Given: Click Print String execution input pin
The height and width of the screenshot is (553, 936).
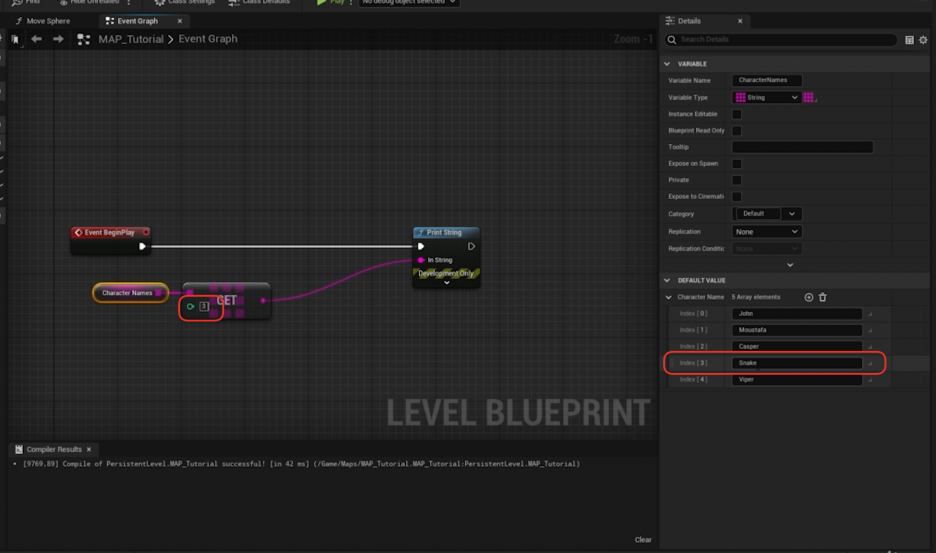Looking at the screenshot, I should click(x=421, y=246).
